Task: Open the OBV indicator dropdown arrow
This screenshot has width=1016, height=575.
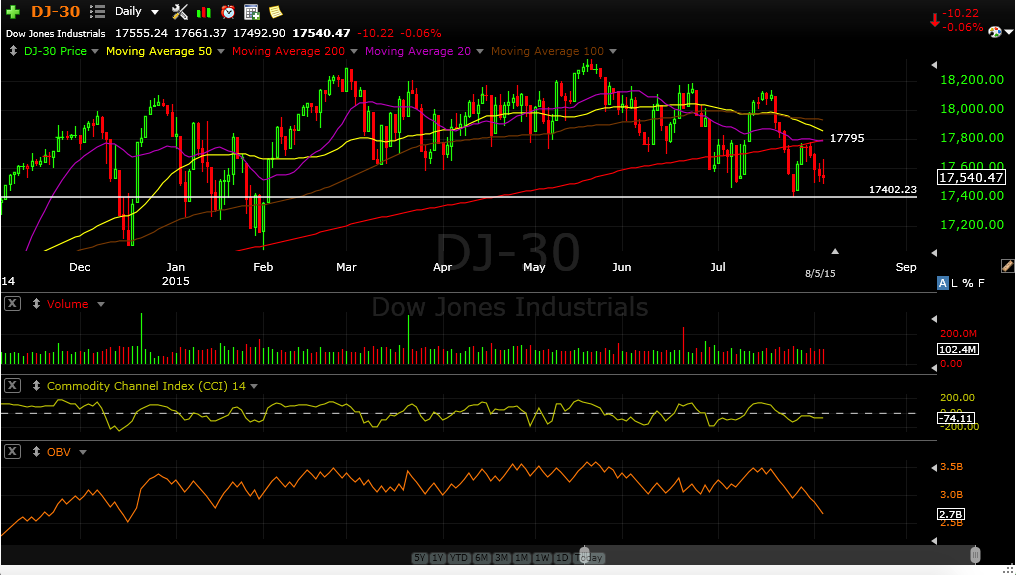Action: click(x=82, y=452)
